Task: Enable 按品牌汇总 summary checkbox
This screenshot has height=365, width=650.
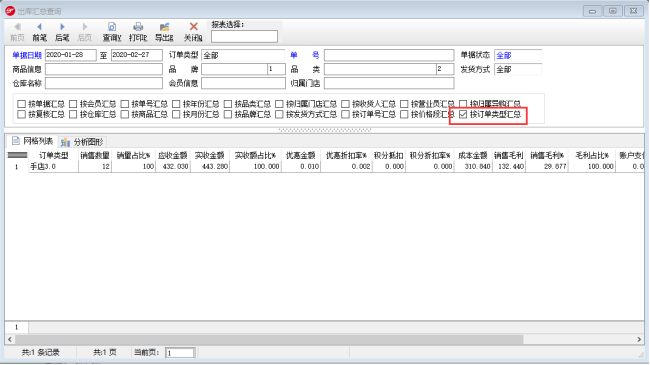Action: pos(228,114)
